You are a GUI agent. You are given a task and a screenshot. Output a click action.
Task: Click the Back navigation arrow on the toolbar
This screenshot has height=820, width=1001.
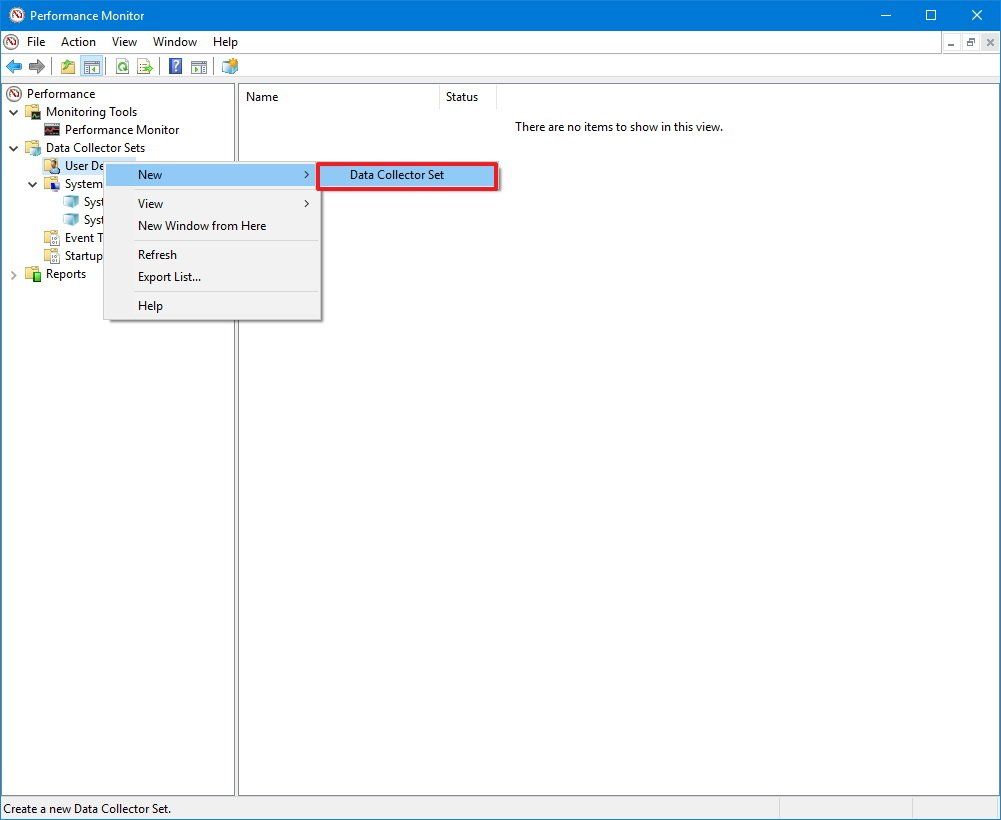(14, 66)
